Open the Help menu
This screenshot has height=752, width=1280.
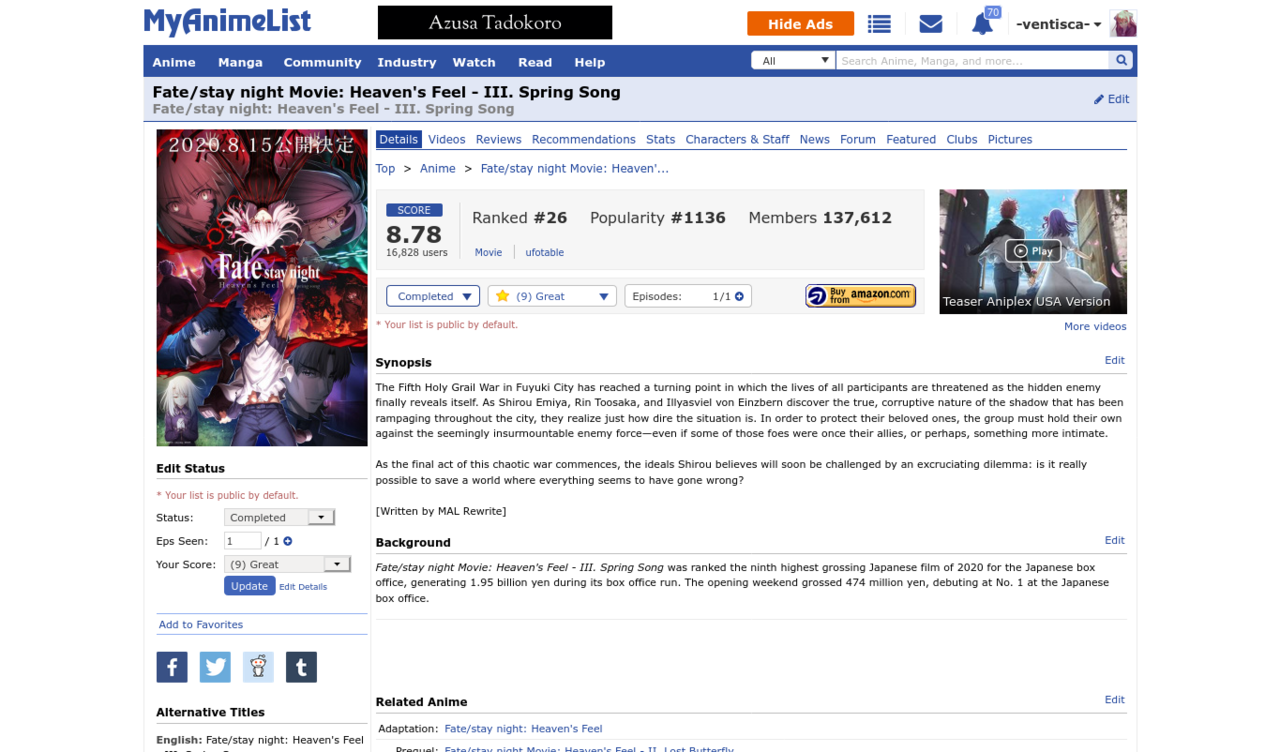[x=590, y=62]
